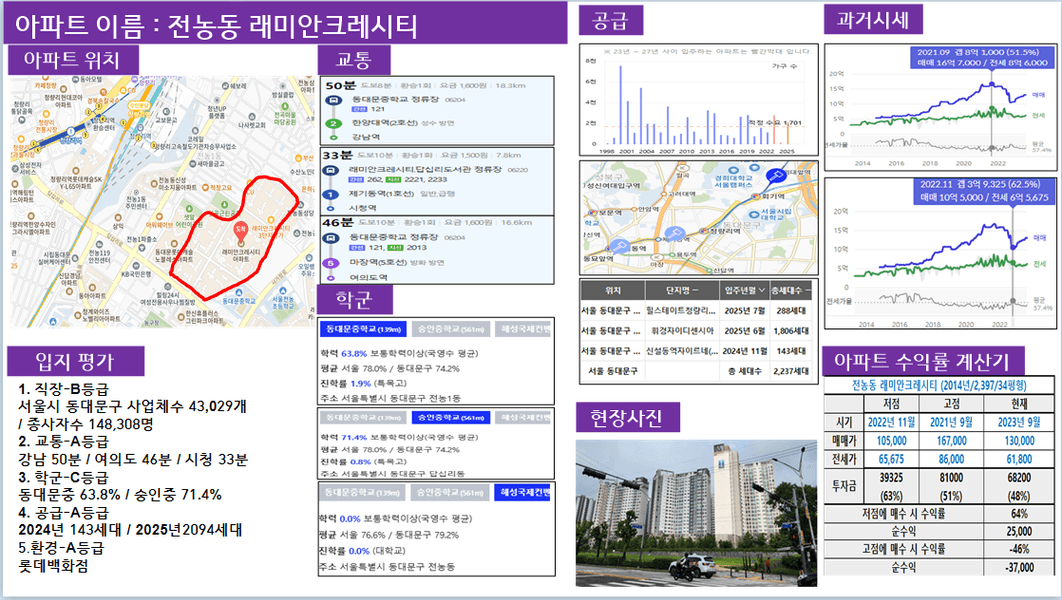The height and width of the screenshot is (600, 1062).
Task: Click the apartment site photo
Action: tap(696, 513)
